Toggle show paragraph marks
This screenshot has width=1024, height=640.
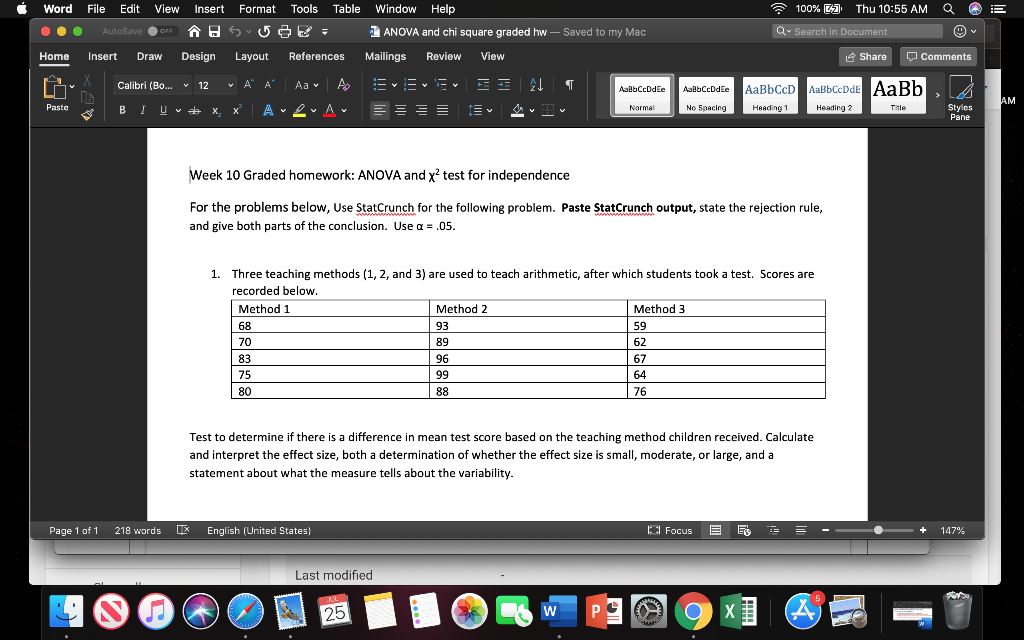[x=570, y=85]
